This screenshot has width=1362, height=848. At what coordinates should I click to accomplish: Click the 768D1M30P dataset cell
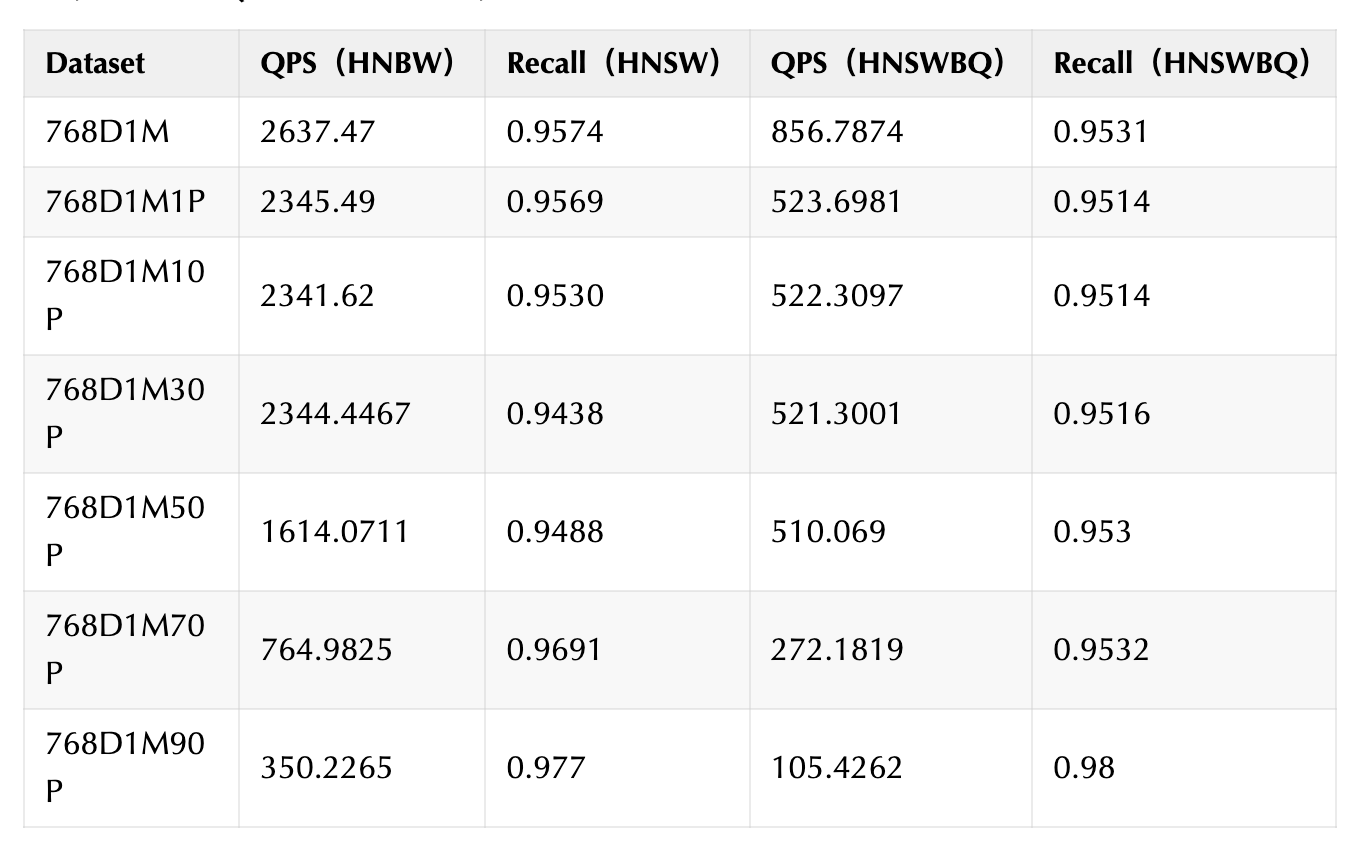click(125, 414)
